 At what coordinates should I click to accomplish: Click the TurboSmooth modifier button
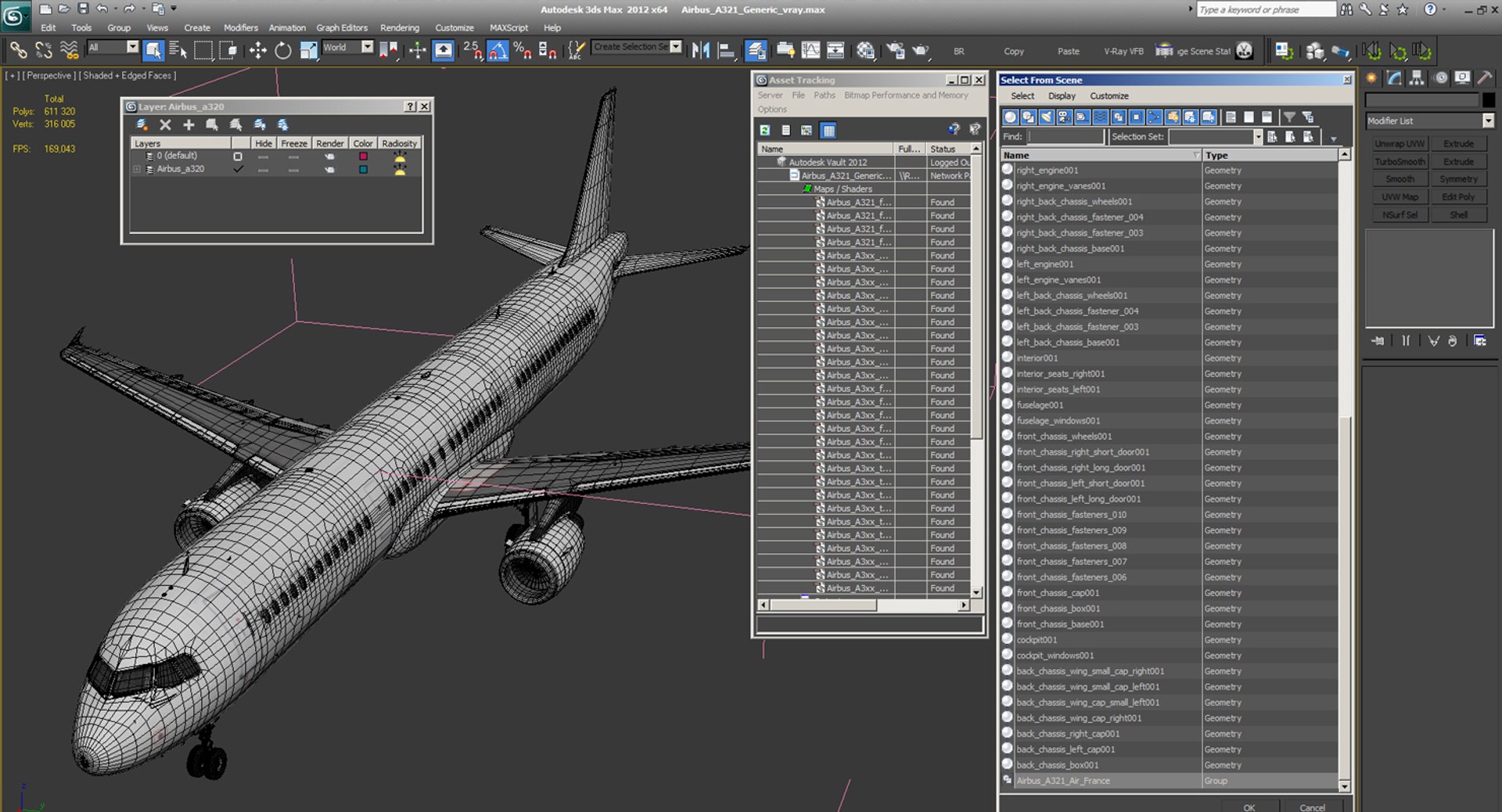point(1400,162)
